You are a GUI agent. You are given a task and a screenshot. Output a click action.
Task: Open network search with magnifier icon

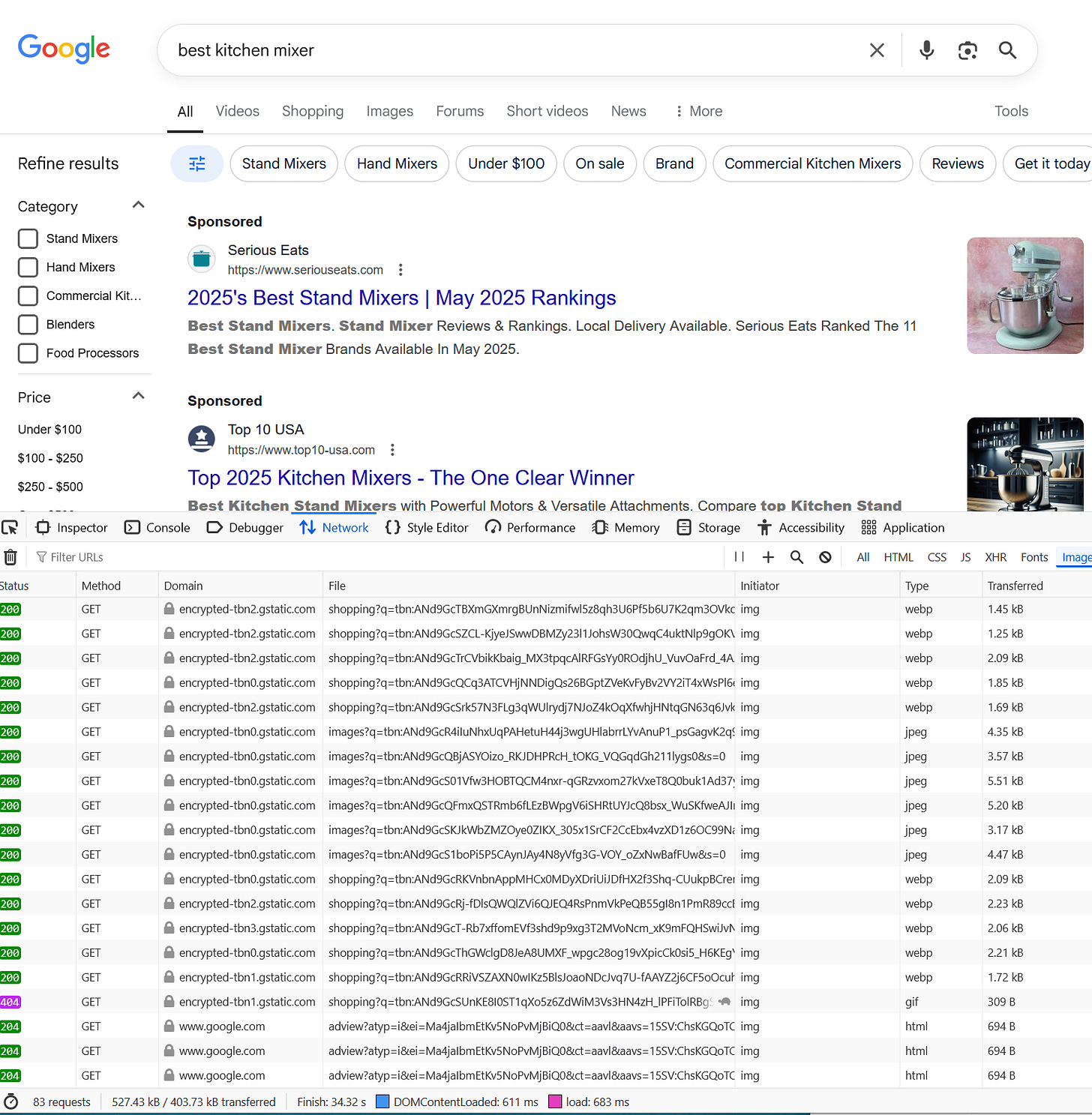(796, 557)
